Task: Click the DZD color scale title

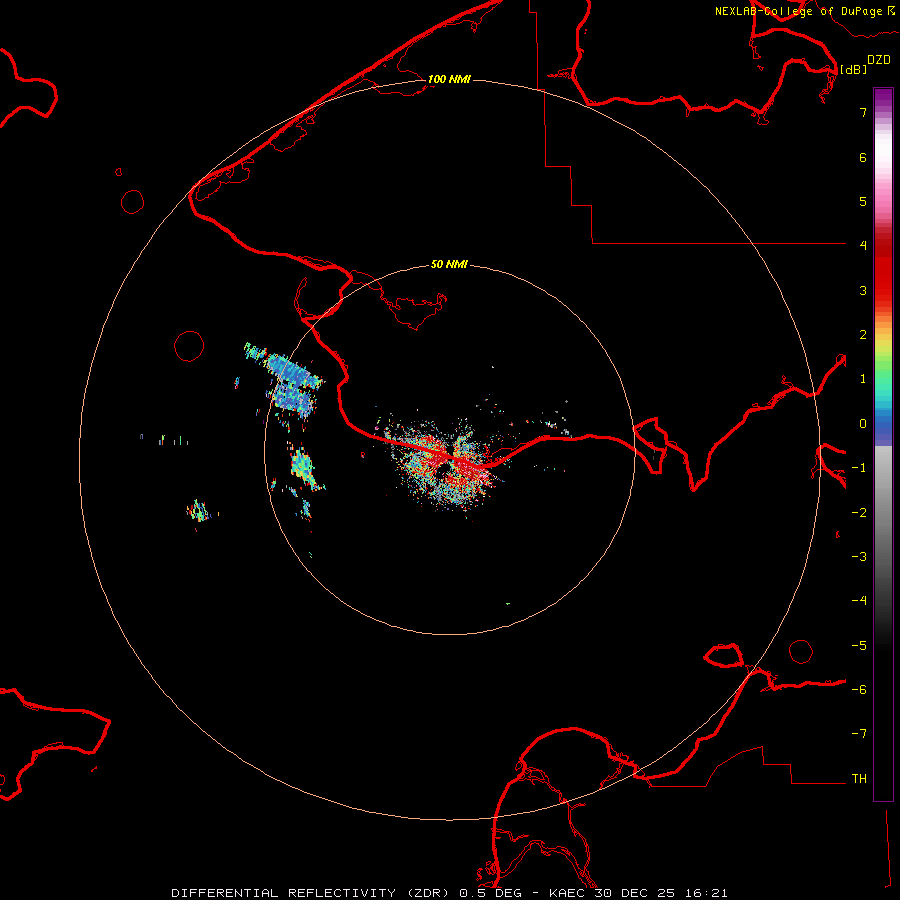Action: [879, 60]
